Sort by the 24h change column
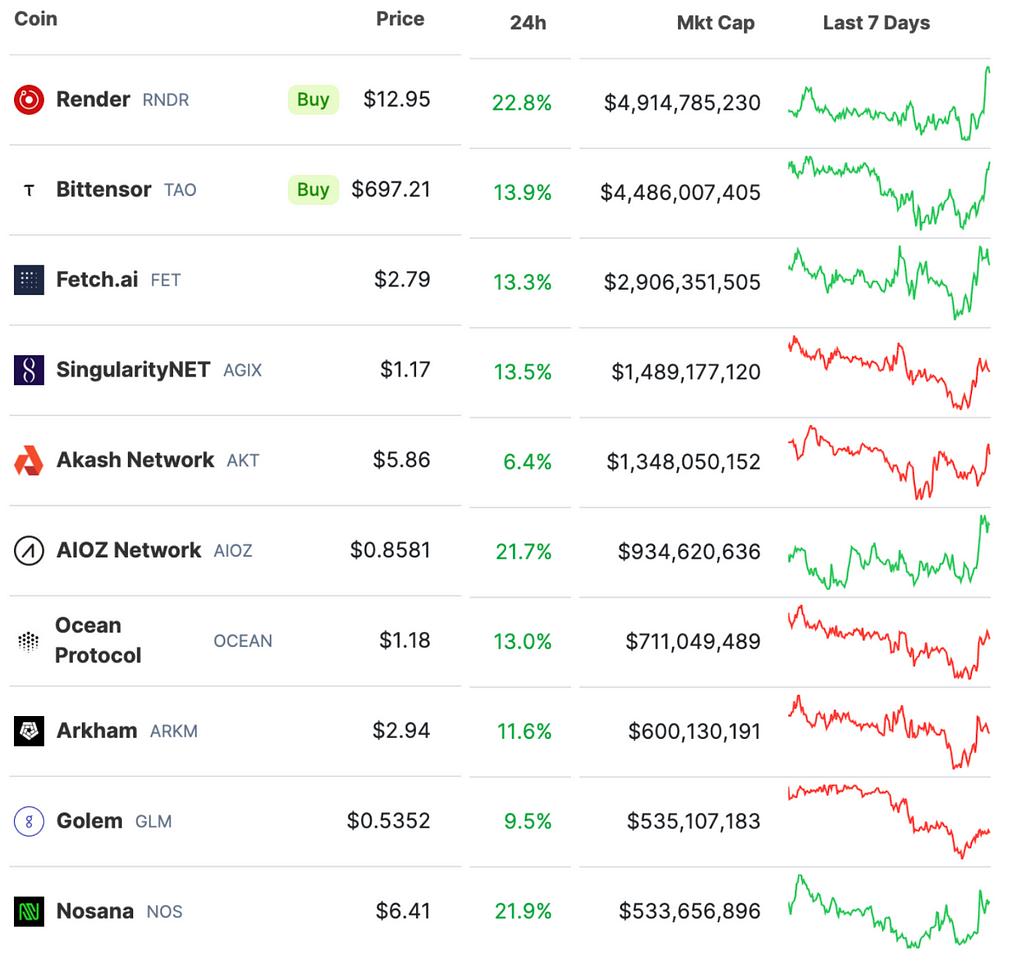 click(527, 23)
